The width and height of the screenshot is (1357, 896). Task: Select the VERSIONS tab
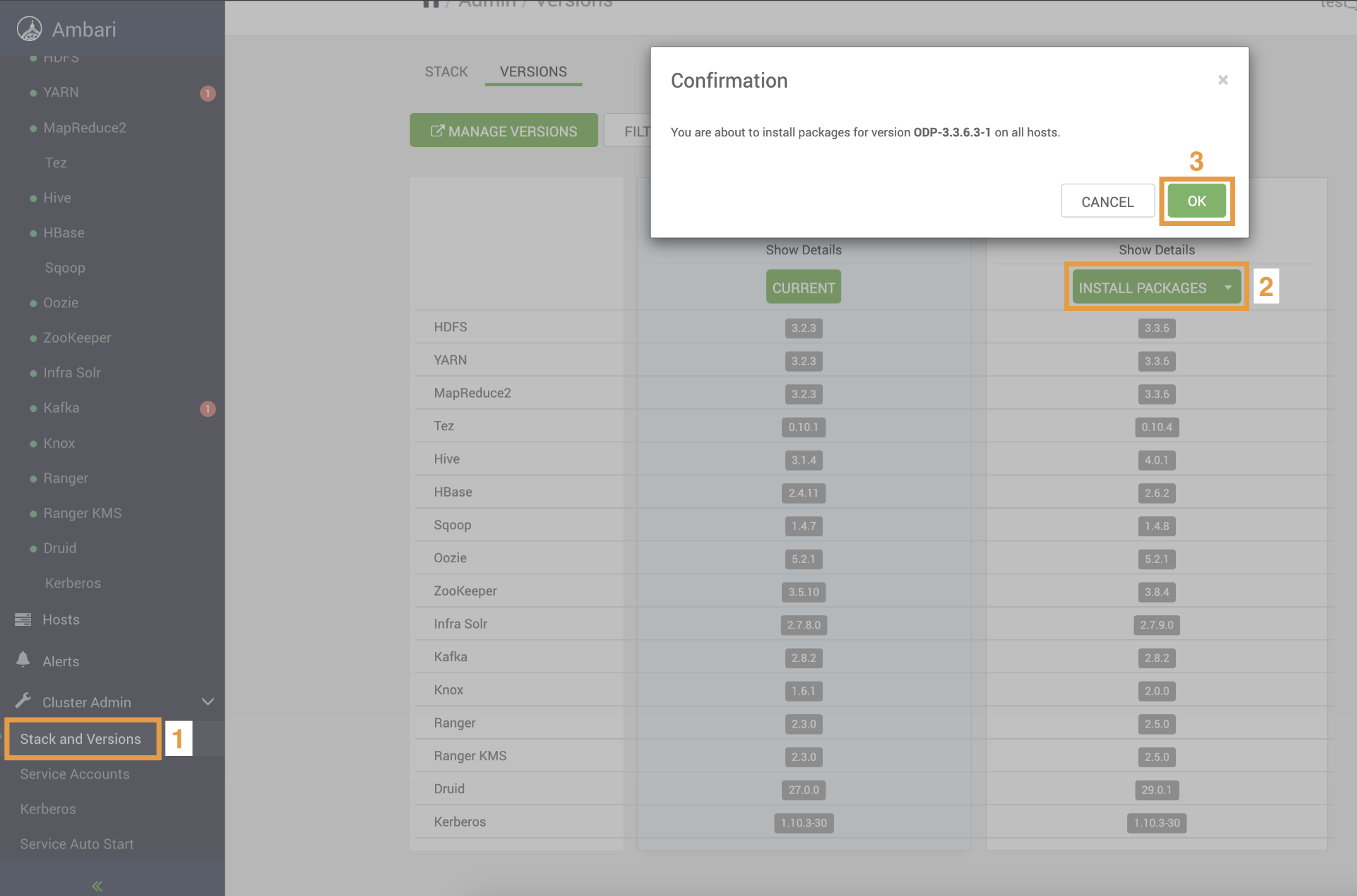coord(533,71)
